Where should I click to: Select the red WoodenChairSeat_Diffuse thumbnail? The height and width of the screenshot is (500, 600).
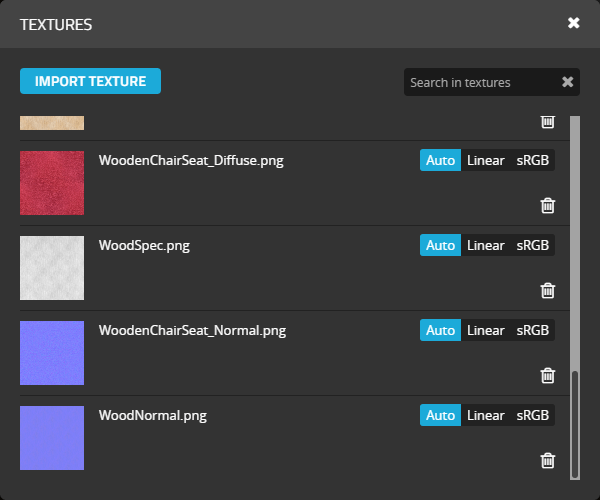click(52, 183)
